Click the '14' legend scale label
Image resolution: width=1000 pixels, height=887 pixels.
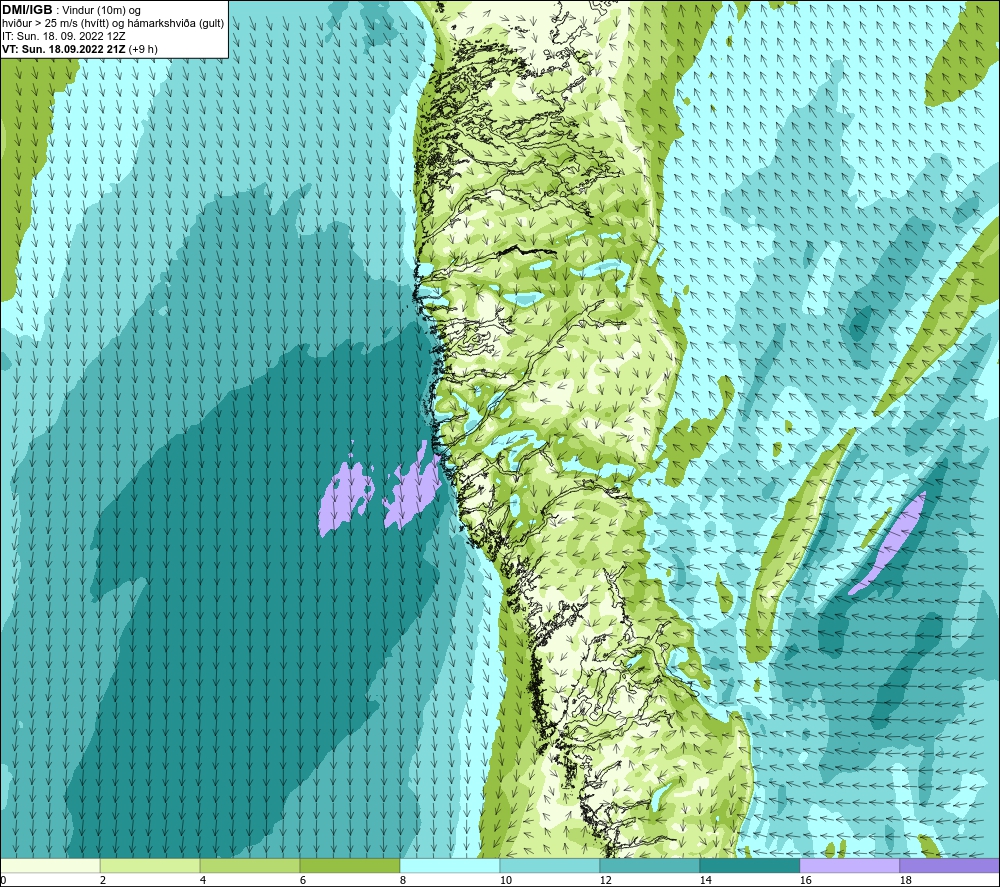click(705, 880)
